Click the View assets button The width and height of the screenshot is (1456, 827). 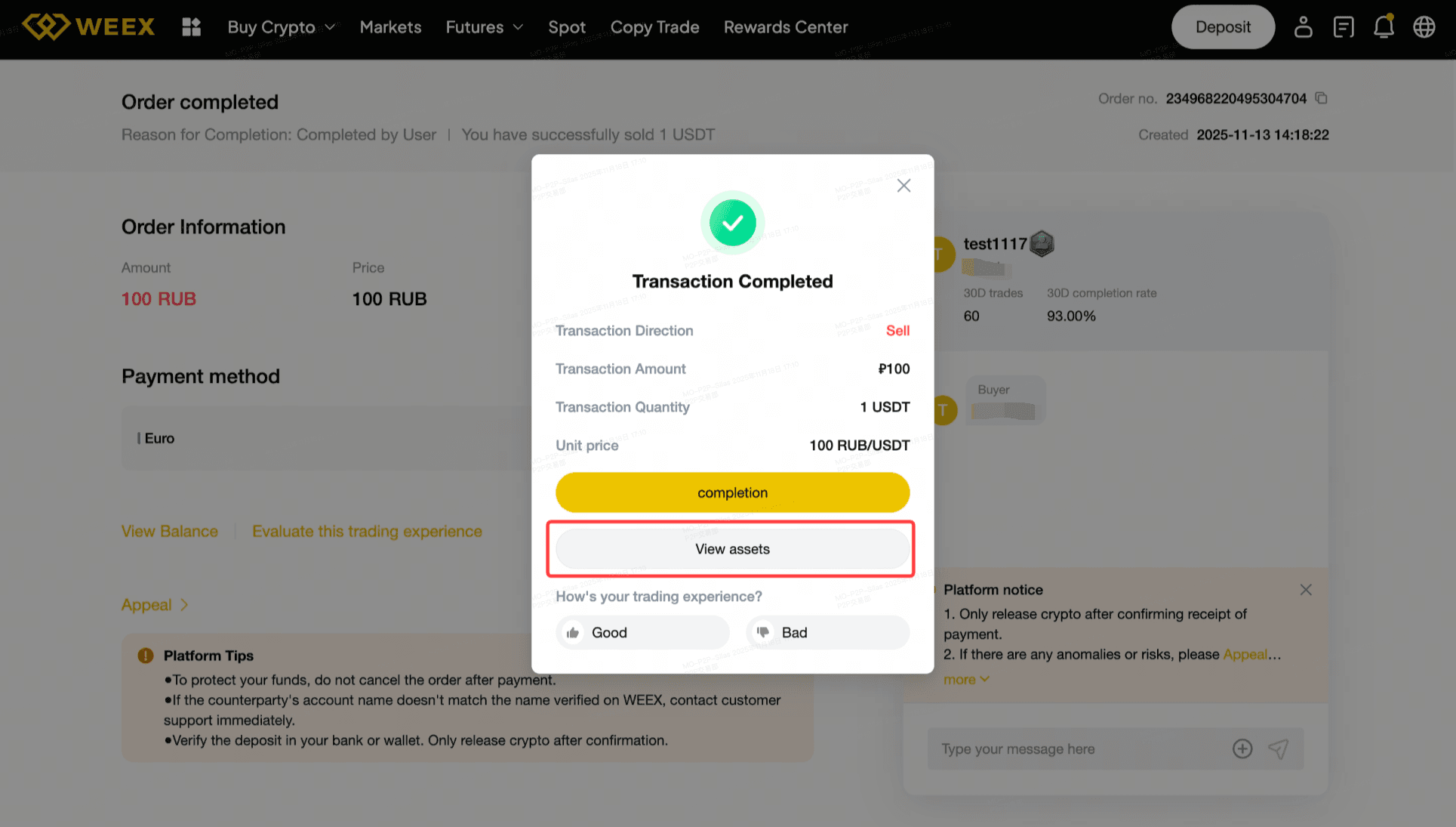point(732,549)
